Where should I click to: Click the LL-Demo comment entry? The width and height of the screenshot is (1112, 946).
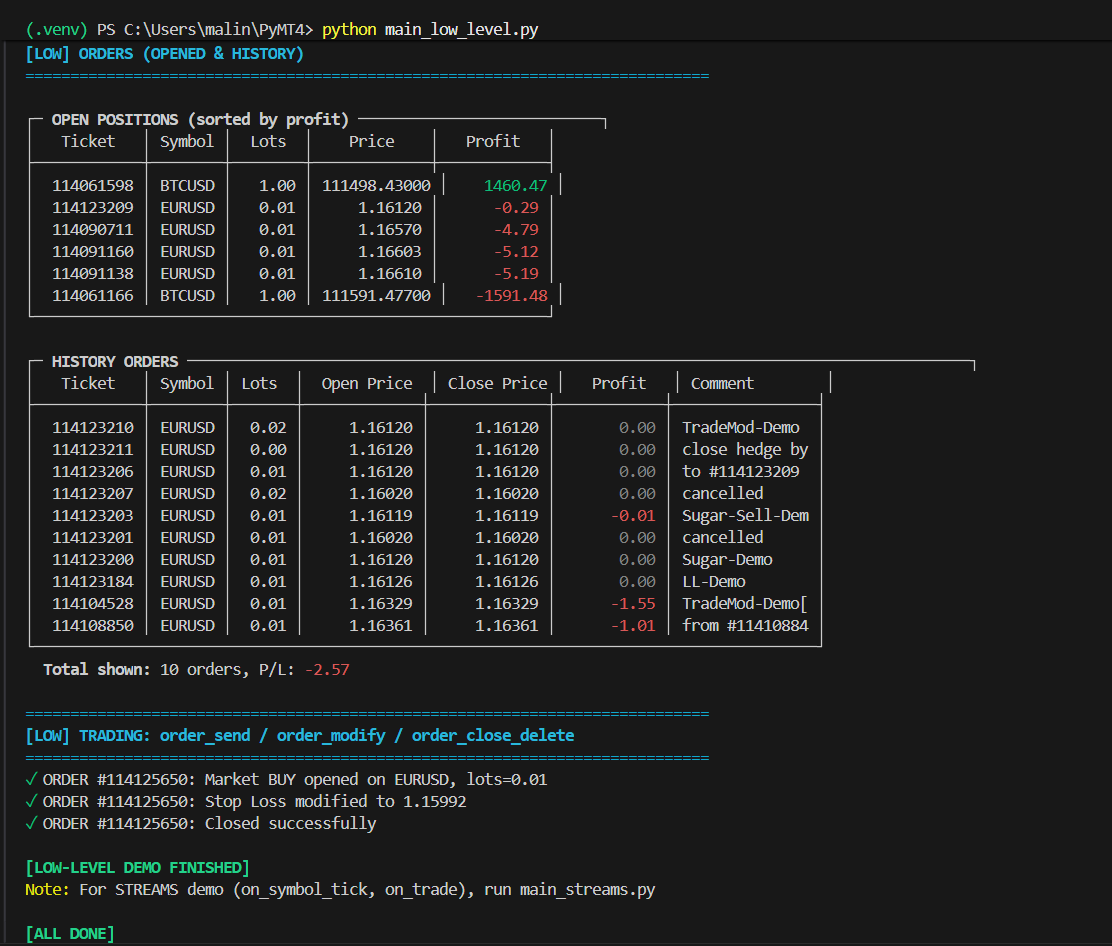[714, 582]
